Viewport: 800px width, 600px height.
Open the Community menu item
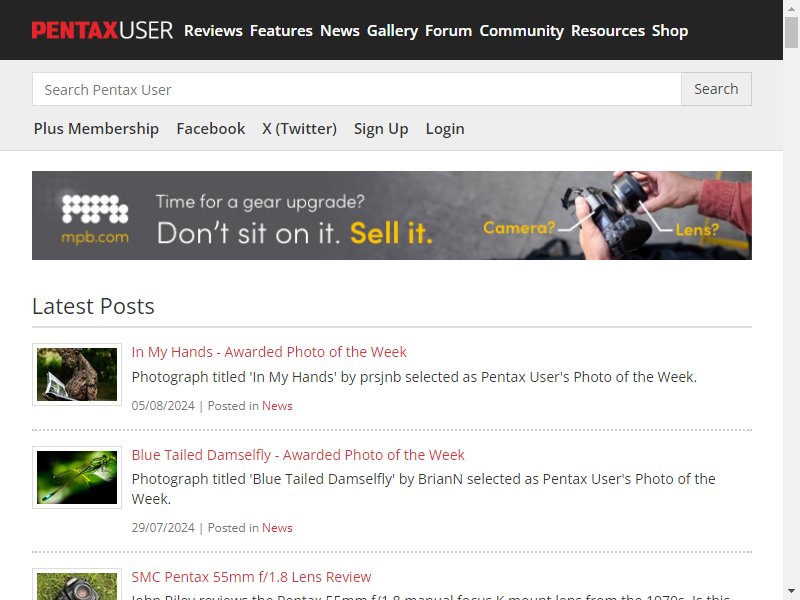click(521, 31)
